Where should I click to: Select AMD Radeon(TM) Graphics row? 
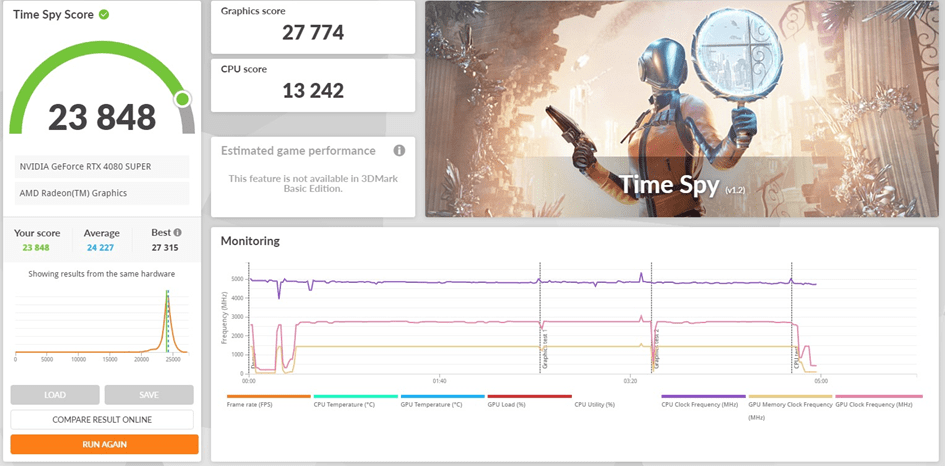(102, 193)
